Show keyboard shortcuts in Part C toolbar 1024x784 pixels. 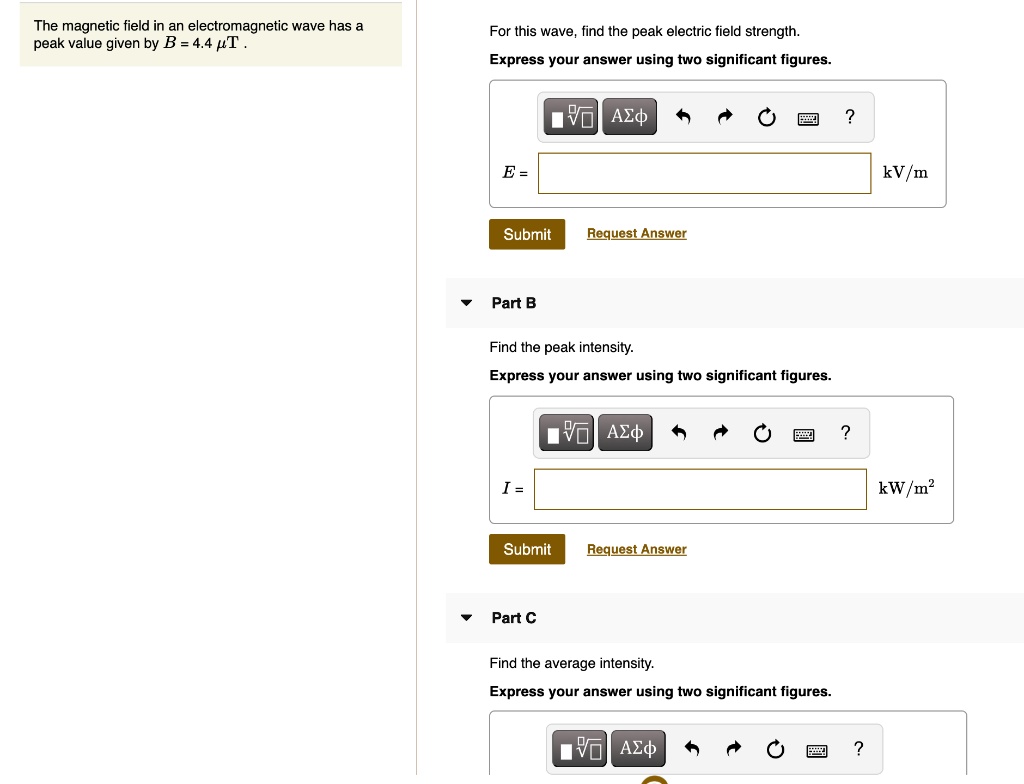pos(817,751)
